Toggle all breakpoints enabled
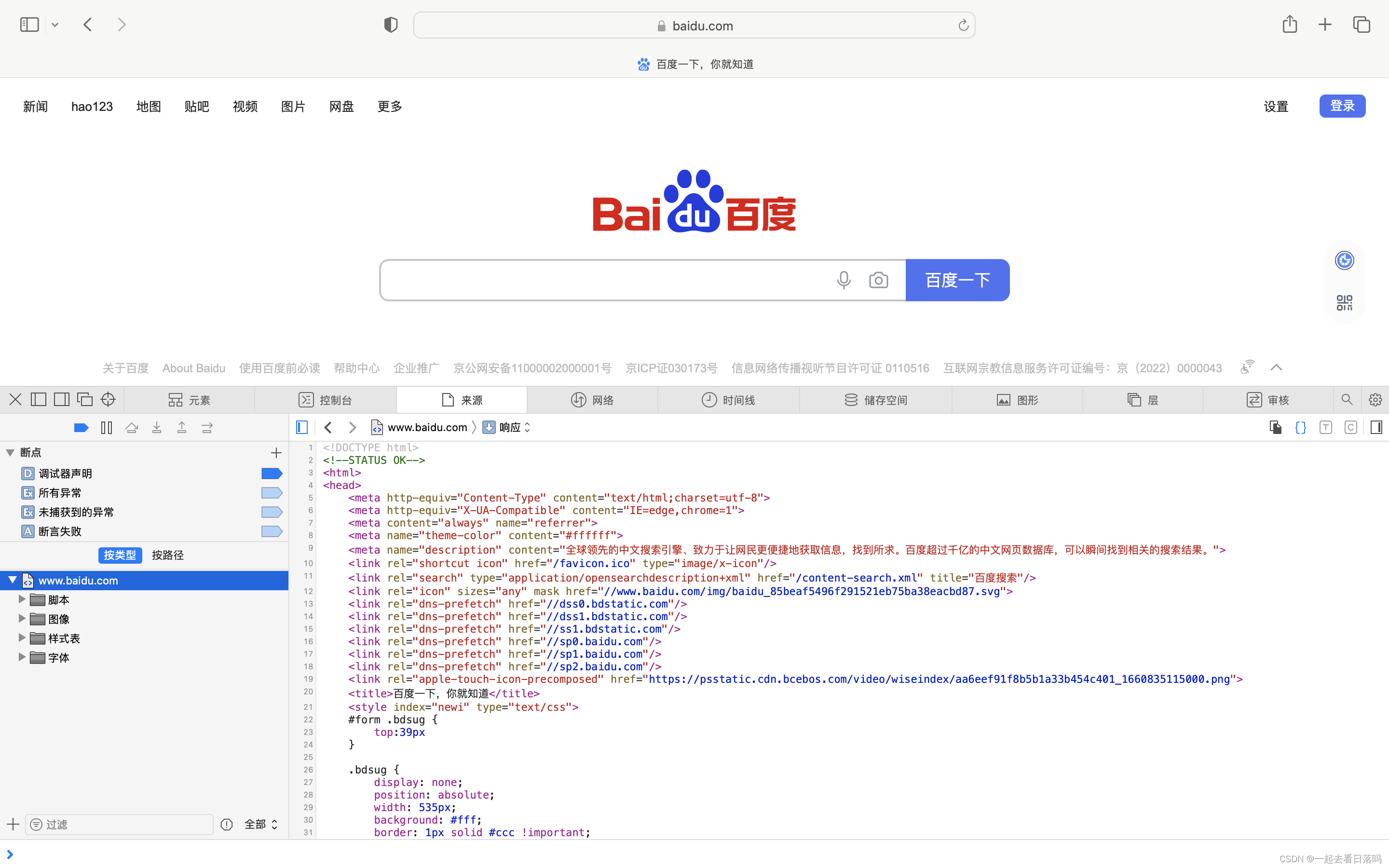The image size is (1389, 868). pyautogui.click(x=81, y=428)
